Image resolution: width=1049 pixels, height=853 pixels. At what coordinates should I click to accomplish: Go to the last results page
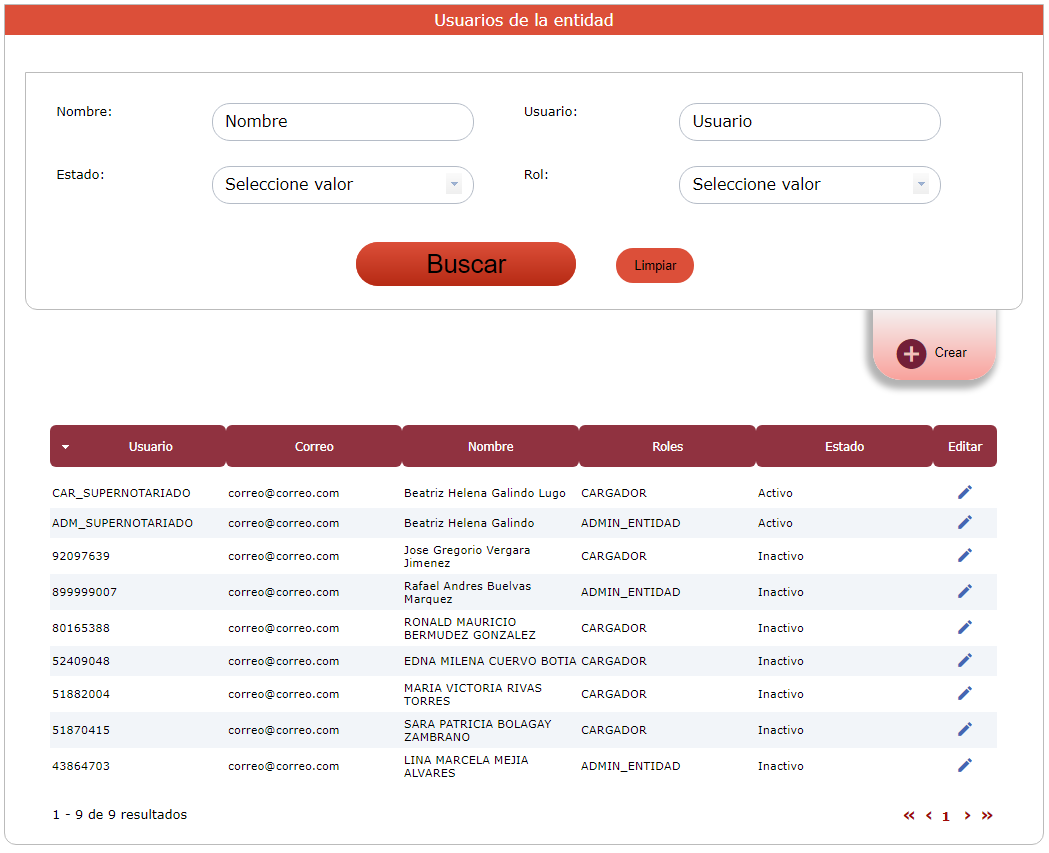tap(987, 816)
